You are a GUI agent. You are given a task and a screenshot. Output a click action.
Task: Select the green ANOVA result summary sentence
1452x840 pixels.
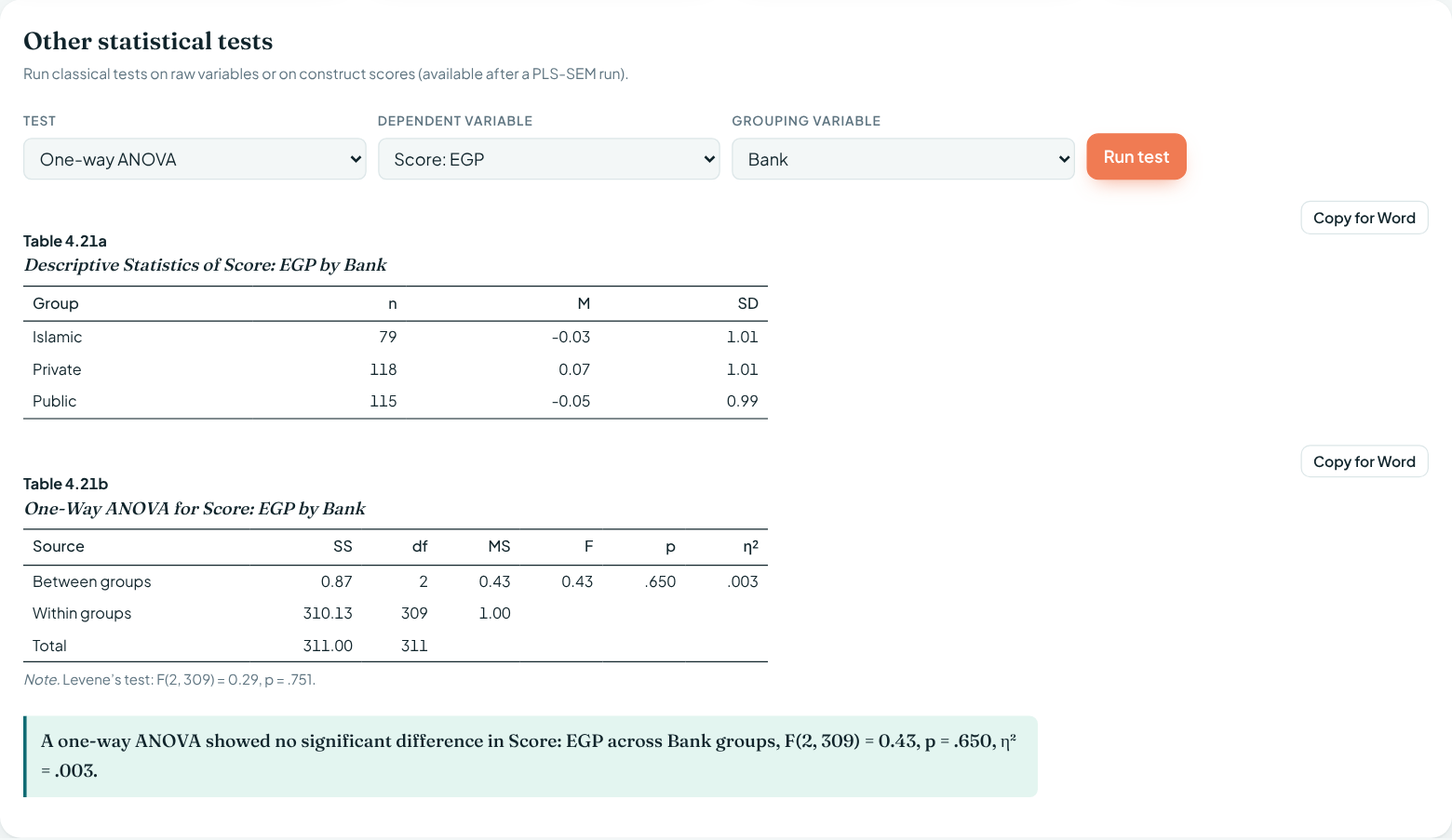531,756
